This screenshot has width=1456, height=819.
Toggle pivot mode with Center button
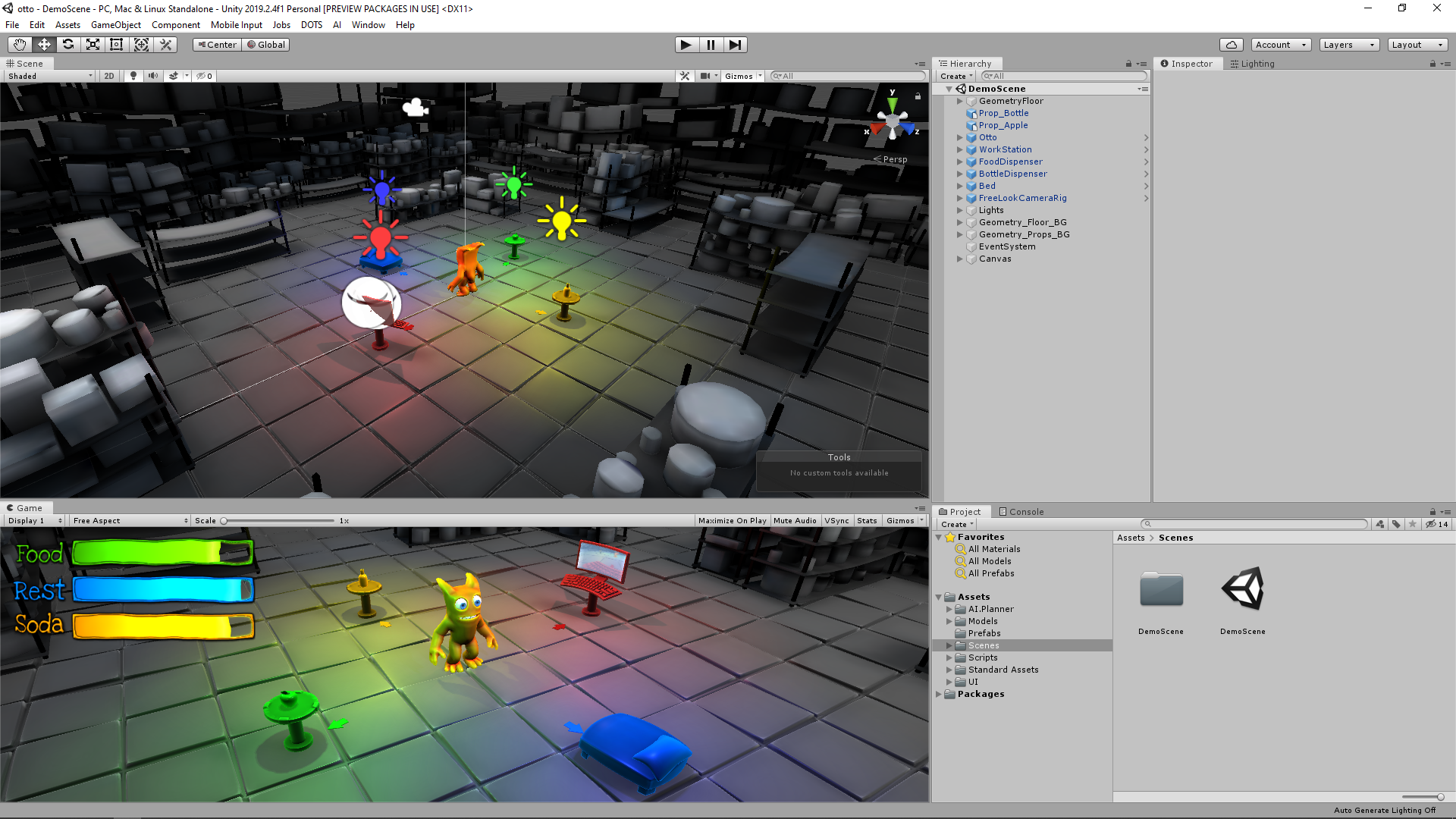(x=217, y=45)
